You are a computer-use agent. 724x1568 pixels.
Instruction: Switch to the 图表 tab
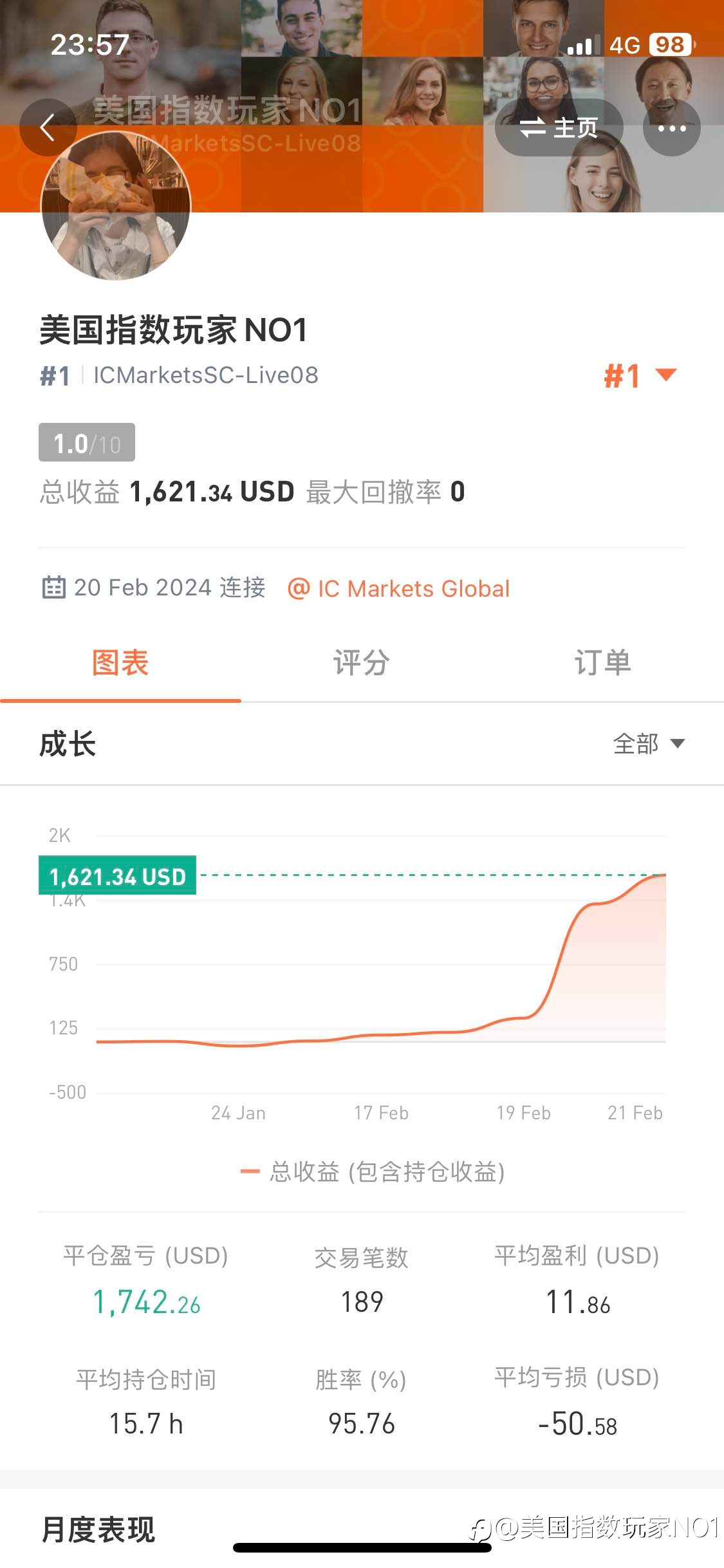click(120, 663)
